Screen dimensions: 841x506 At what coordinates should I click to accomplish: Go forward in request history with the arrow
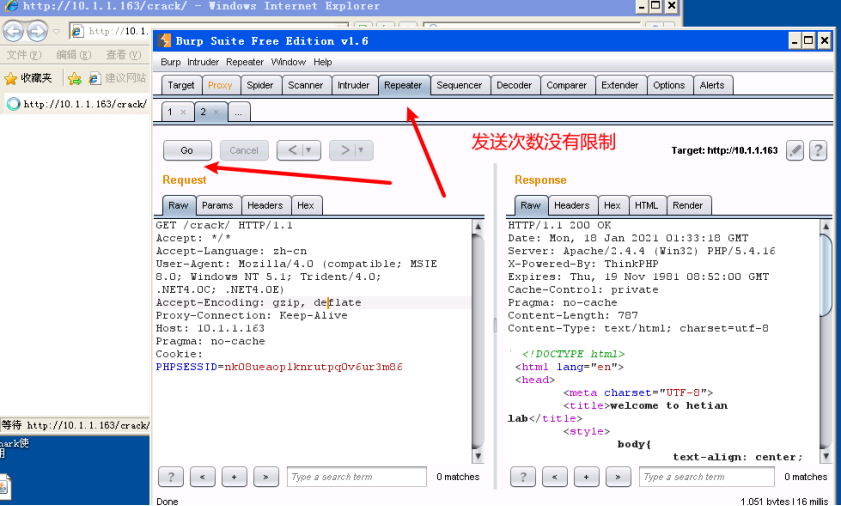pyautogui.click(x=345, y=150)
